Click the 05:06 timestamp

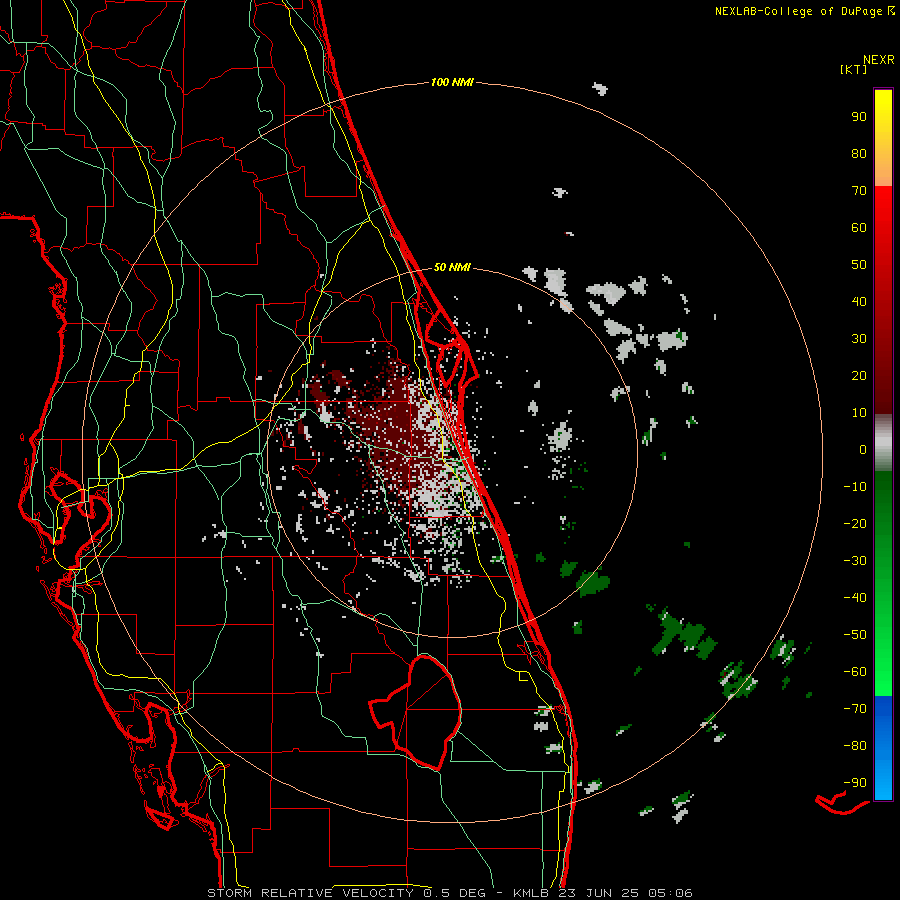coord(671,893)
